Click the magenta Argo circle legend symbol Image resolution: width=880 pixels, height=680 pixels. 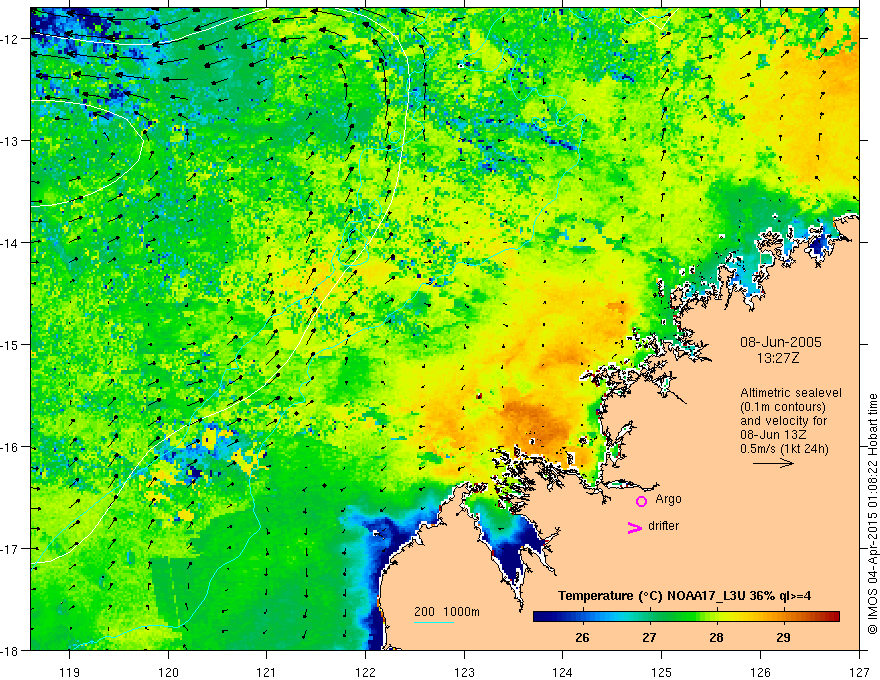(x=641, y=501)
